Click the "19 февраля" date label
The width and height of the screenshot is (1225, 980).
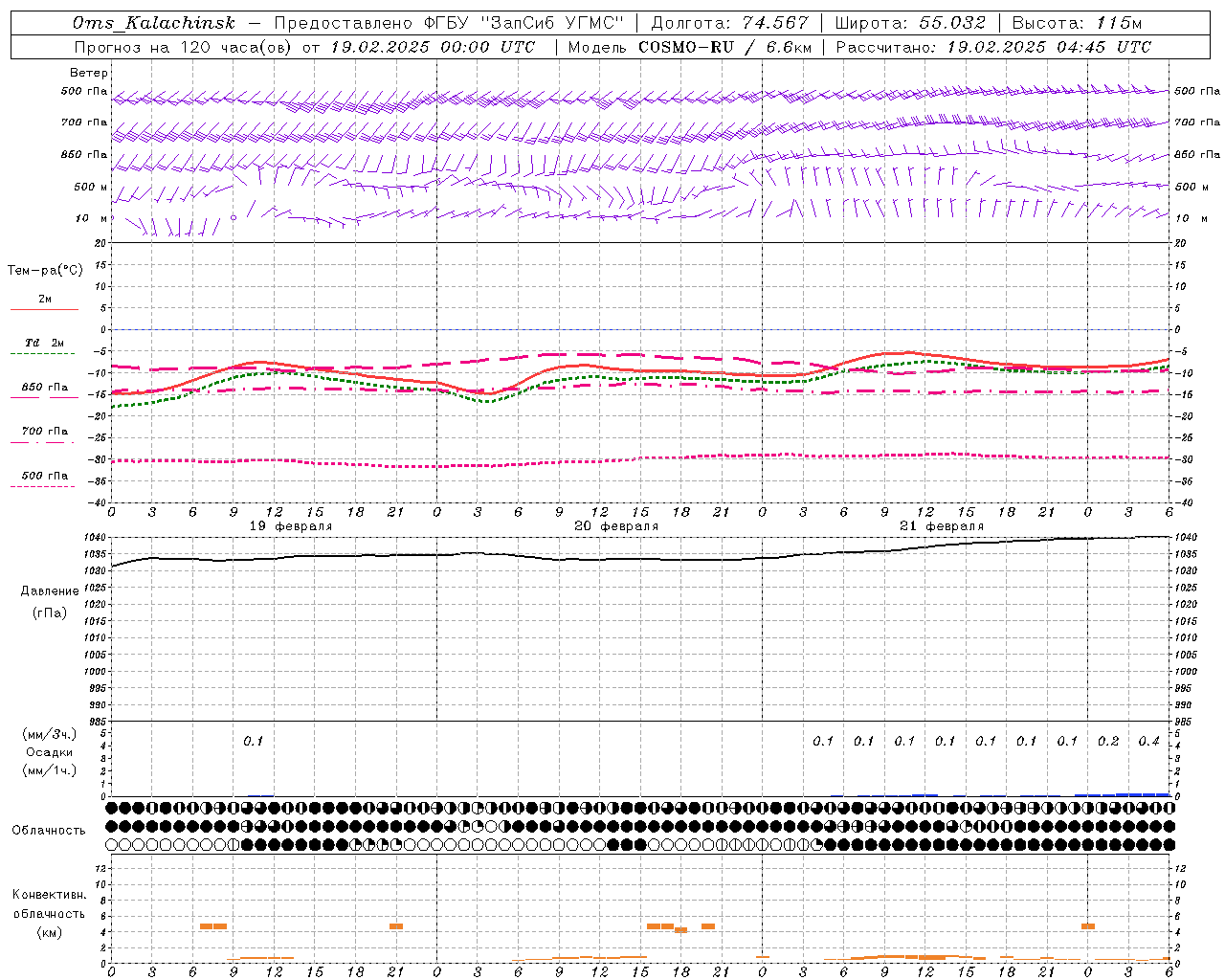(x=291, y=526)
